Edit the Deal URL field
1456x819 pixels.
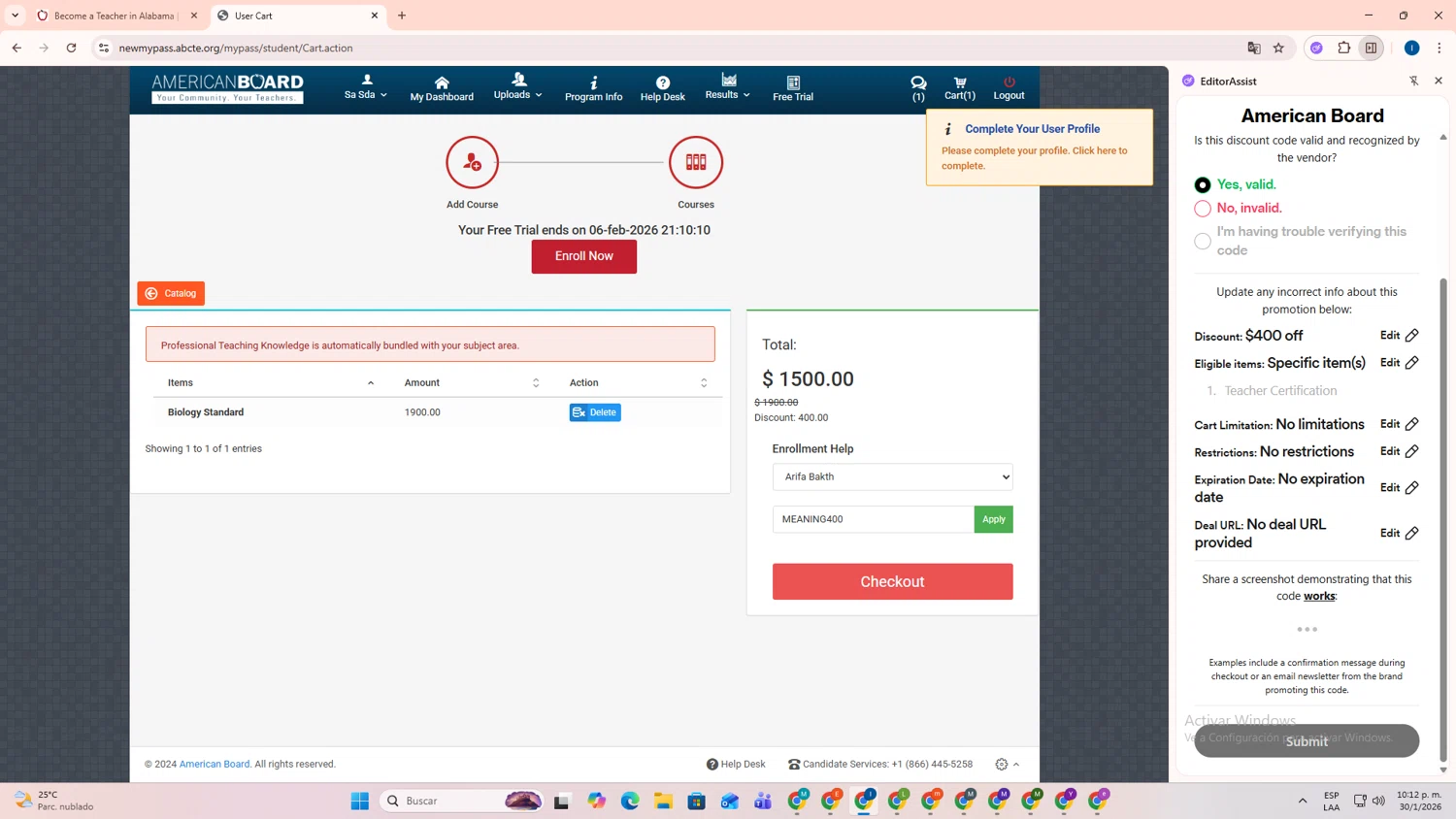[x=1399, y=533]
